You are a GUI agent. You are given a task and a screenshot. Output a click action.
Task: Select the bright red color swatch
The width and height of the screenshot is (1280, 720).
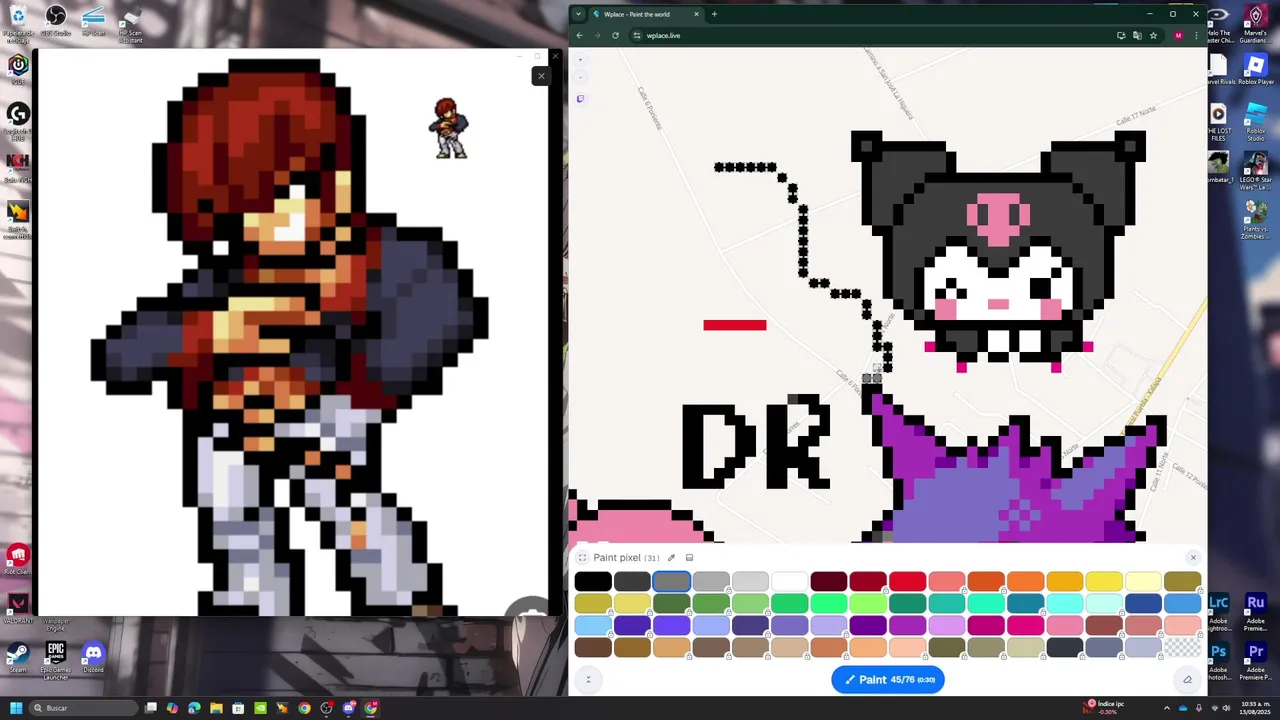point(907,582)
